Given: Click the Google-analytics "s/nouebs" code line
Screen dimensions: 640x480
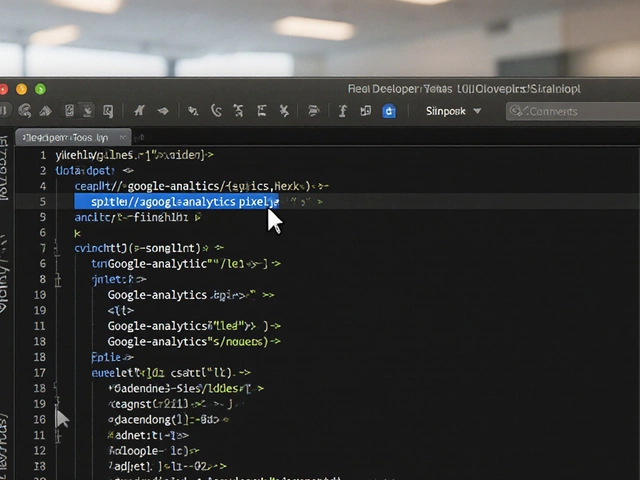Looking at the screenshot, I should click(187, 342).
